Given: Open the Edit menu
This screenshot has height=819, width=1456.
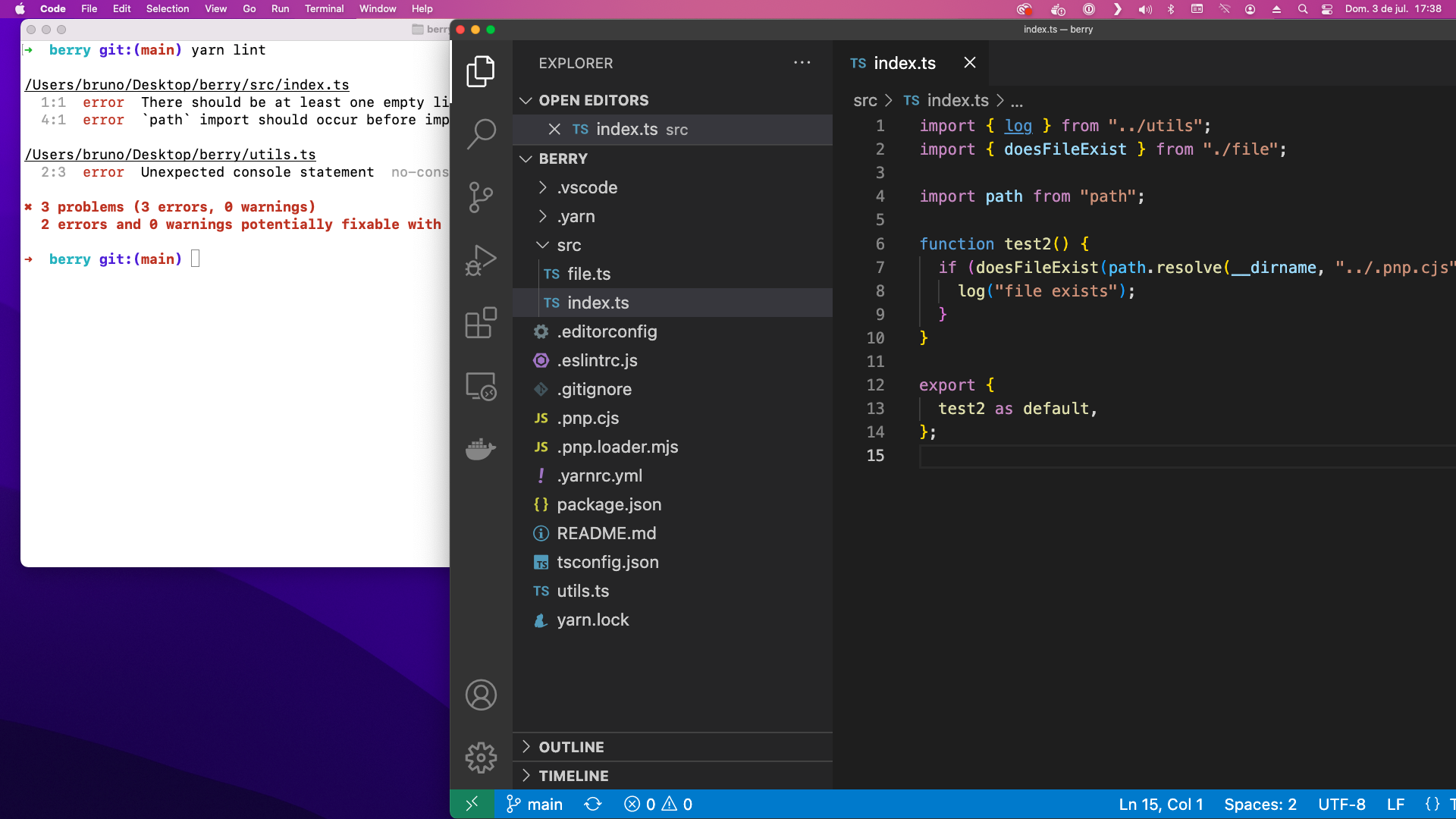Looking at the screenshot, I should pos(121,9).
